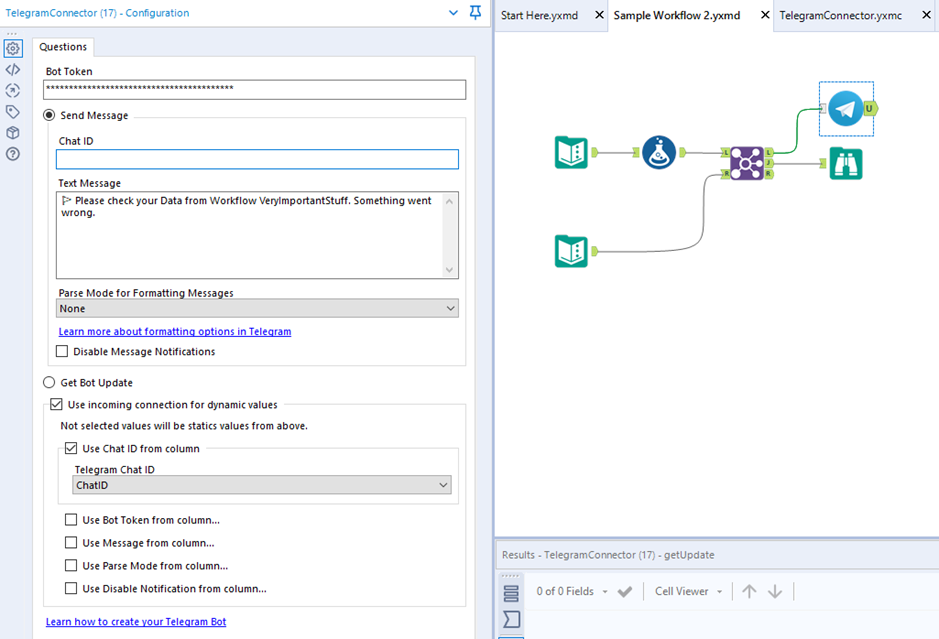Image resolution: width=939 pixels, height=639 pixels.
Task: Enable Use Bot Token from column
Action: point(71,519)
